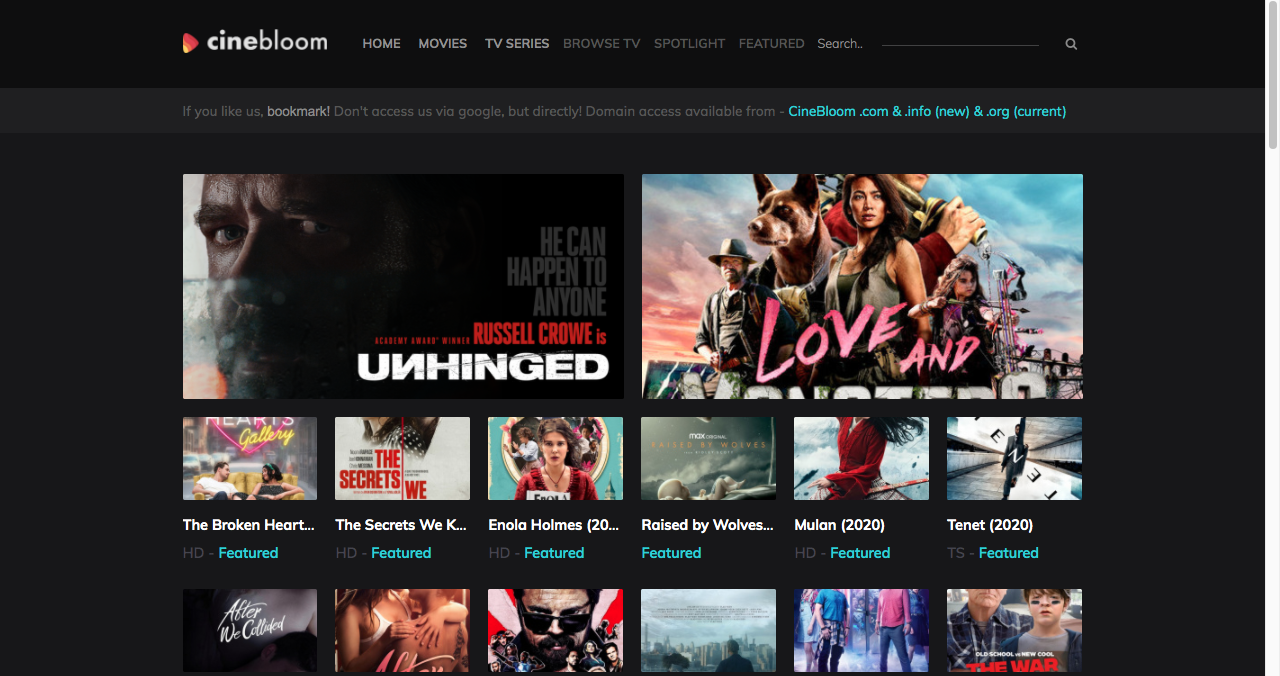The height and width of the screenshot is (676, 1280).
Task: Click 'Tenet (2020)' title
Action: (990, 525)
